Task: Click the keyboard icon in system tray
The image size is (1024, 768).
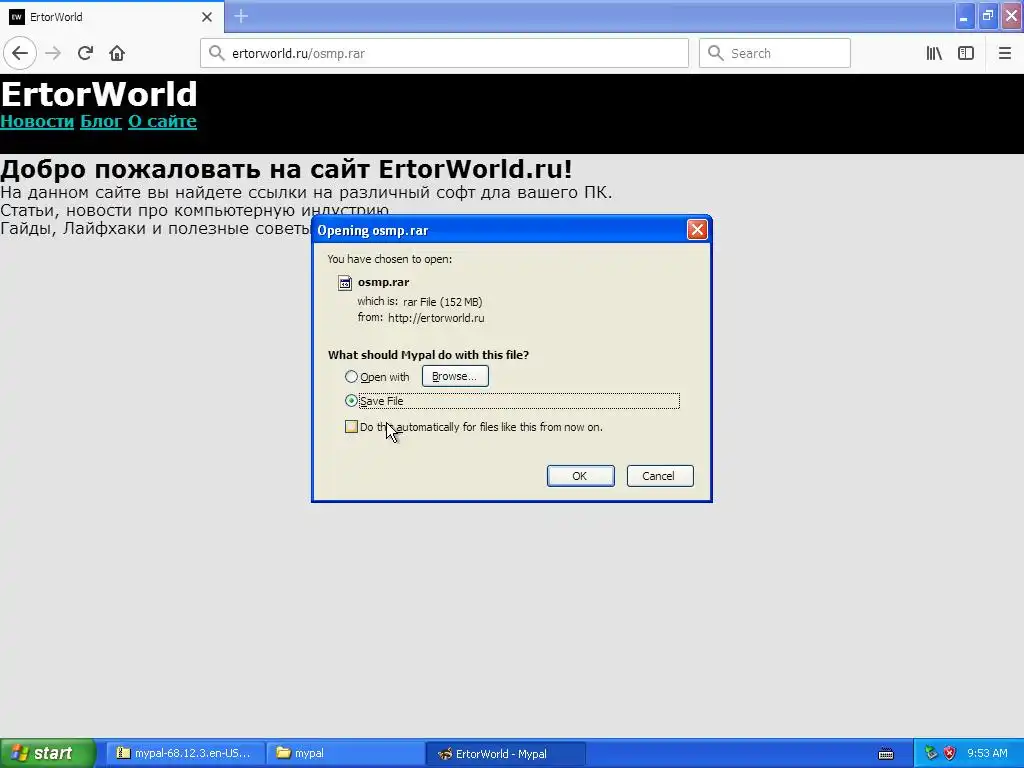Action: [886, 754]
